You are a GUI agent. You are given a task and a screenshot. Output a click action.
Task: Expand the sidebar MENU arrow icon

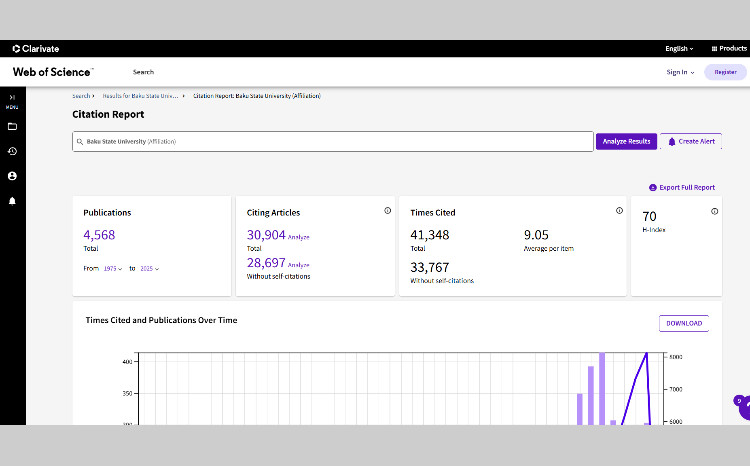(12, 98)
